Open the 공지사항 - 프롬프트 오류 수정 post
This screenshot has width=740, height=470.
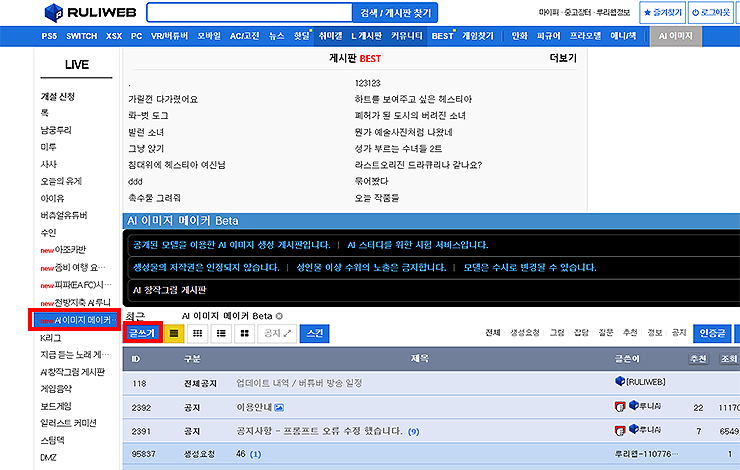point(319,431)
